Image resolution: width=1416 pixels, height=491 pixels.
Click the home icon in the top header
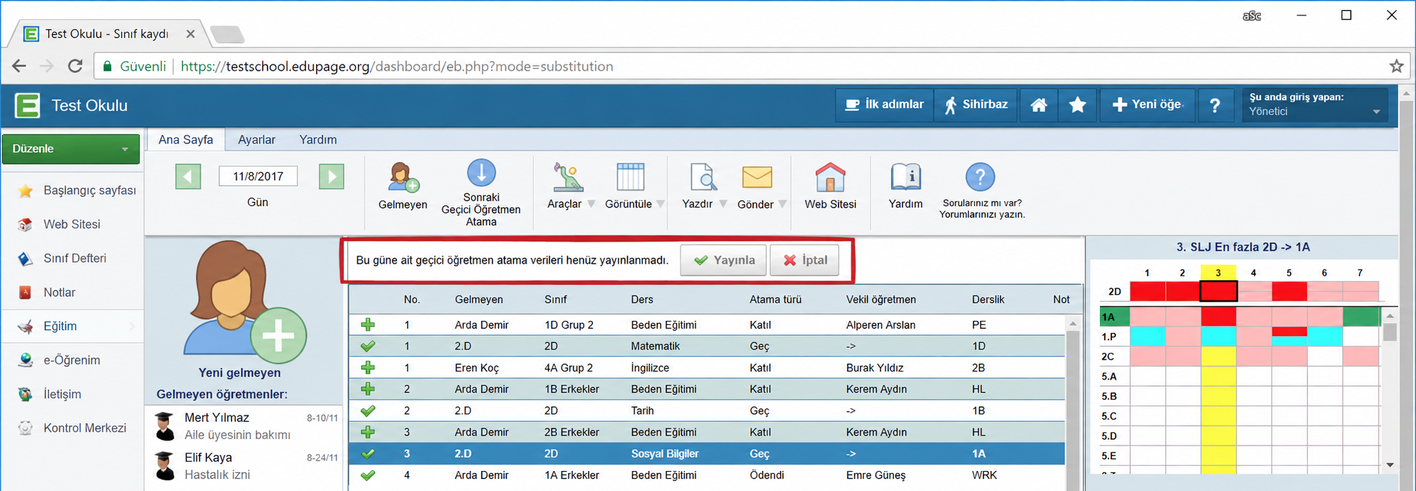click(x=1039, y=105)
